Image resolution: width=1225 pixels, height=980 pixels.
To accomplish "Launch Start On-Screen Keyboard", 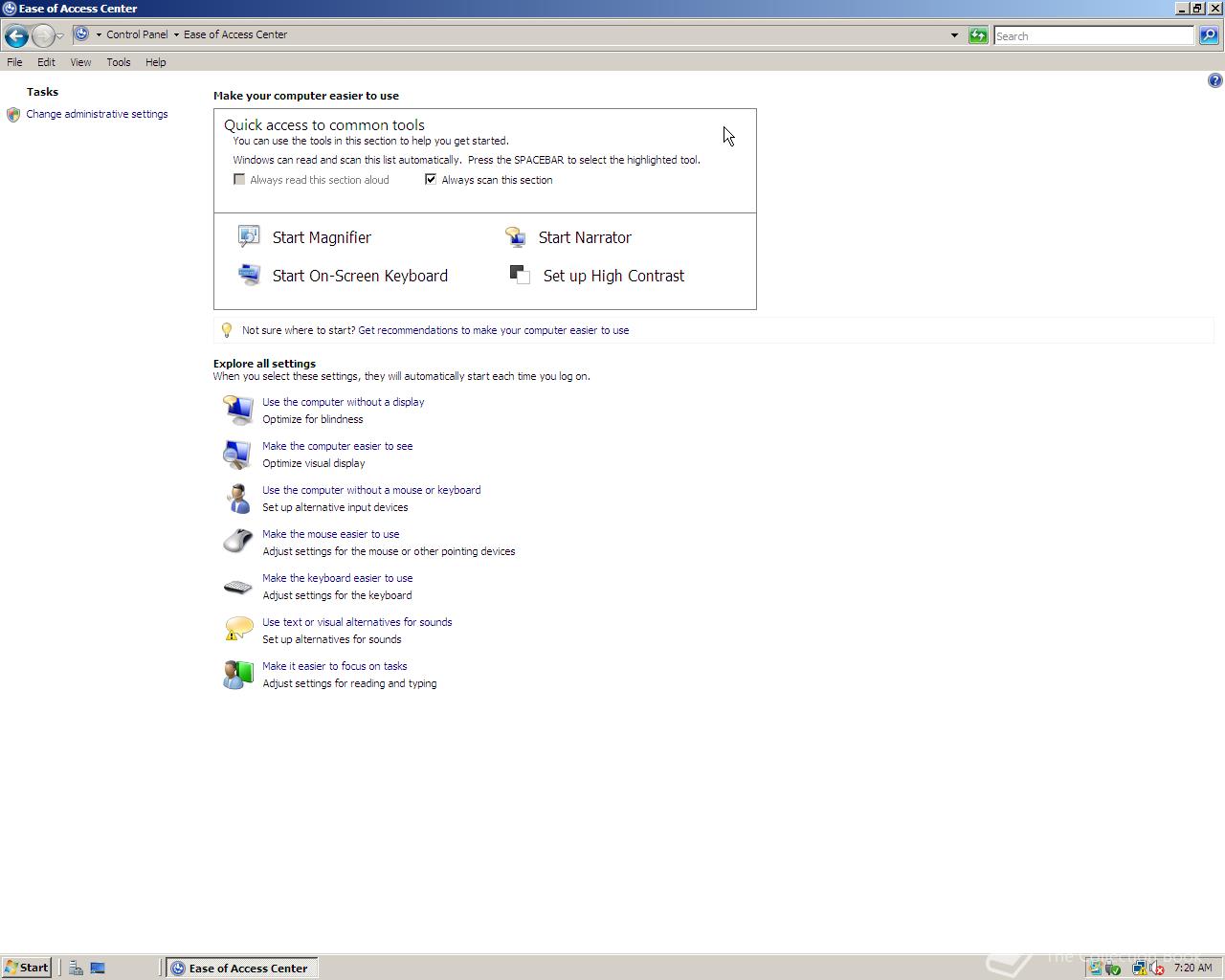I will (360, 276).
